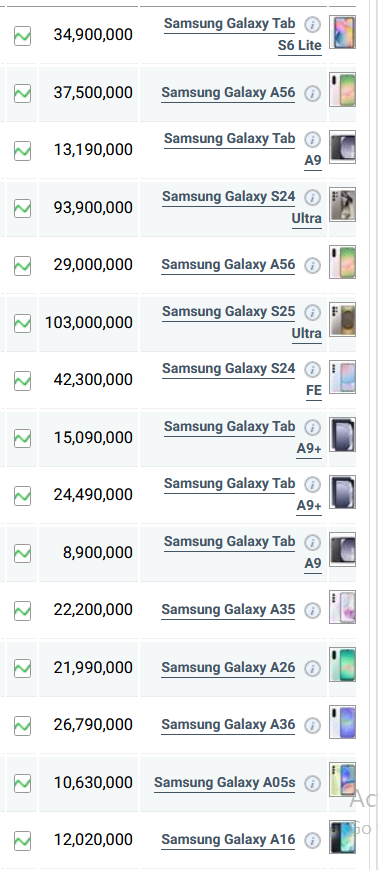Open trend chart icon beside 8,900,000

[22, 553]
